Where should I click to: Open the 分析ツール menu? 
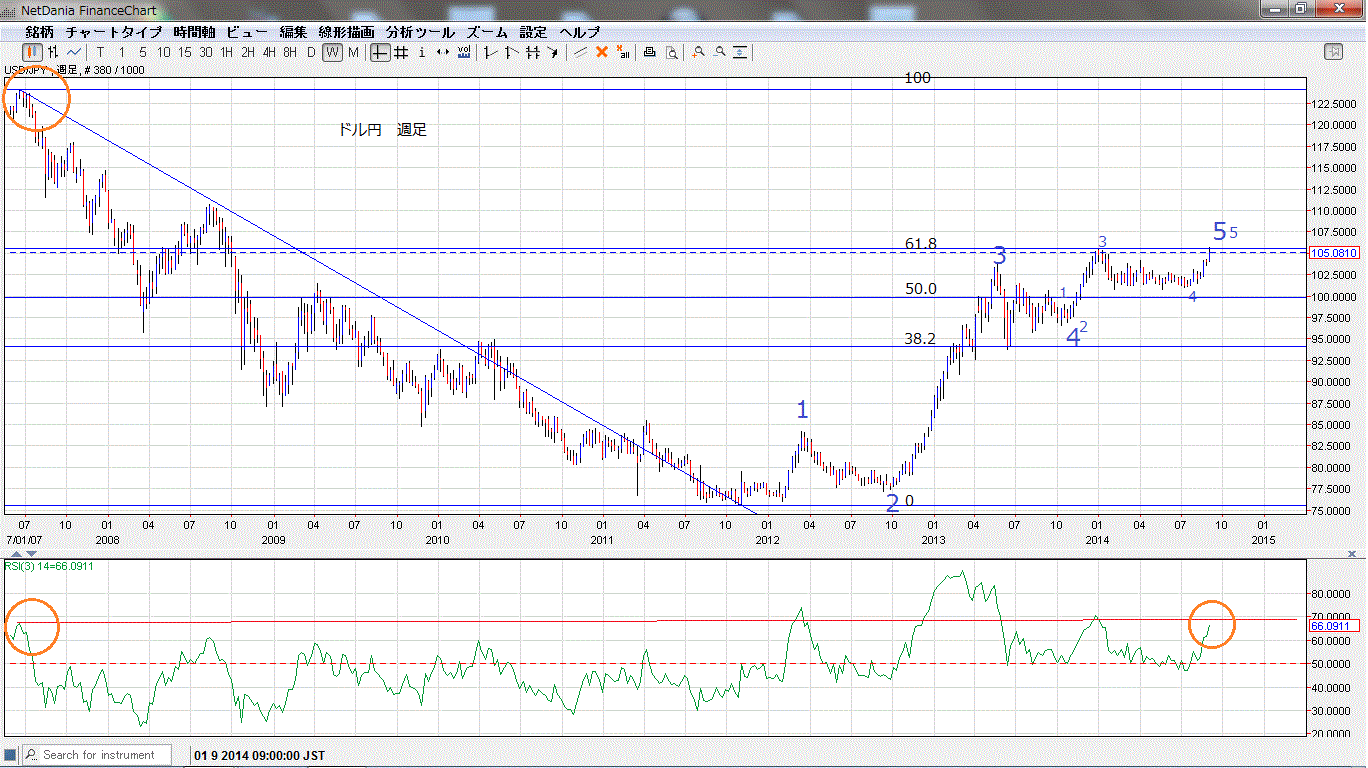420,33
